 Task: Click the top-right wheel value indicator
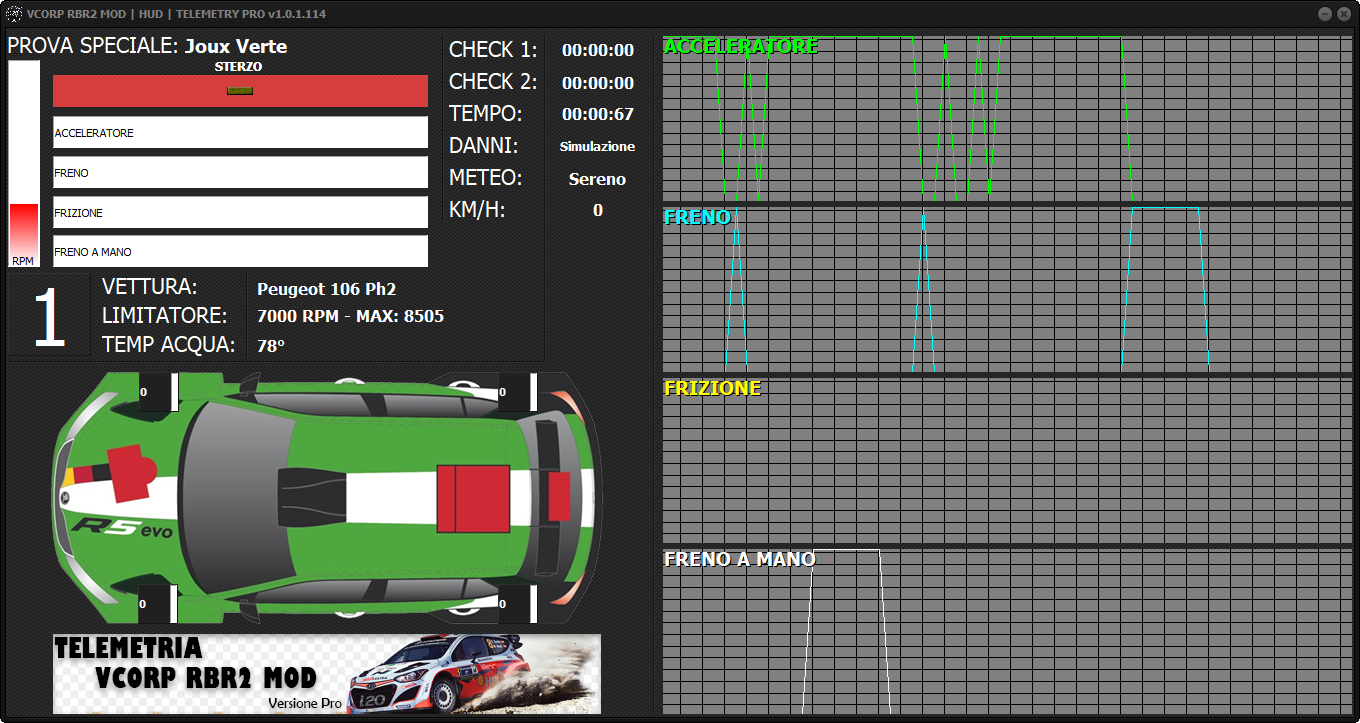pyautogui.click(x=517, y=392)
